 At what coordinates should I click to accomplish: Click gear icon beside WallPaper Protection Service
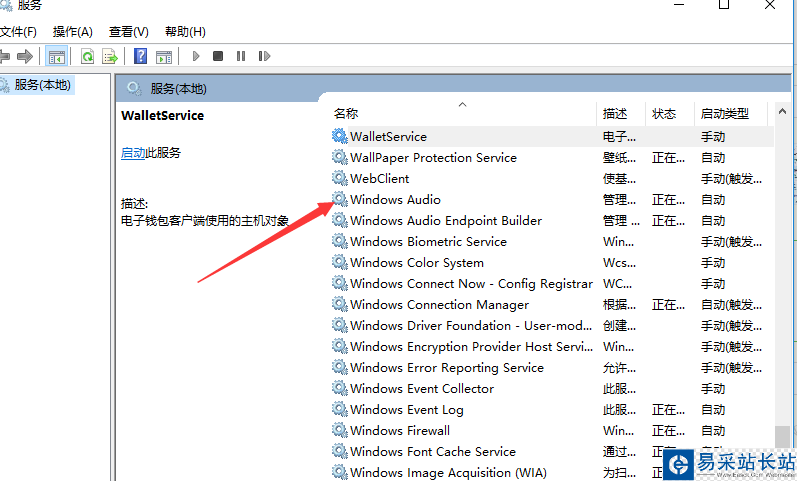point(340,157)
